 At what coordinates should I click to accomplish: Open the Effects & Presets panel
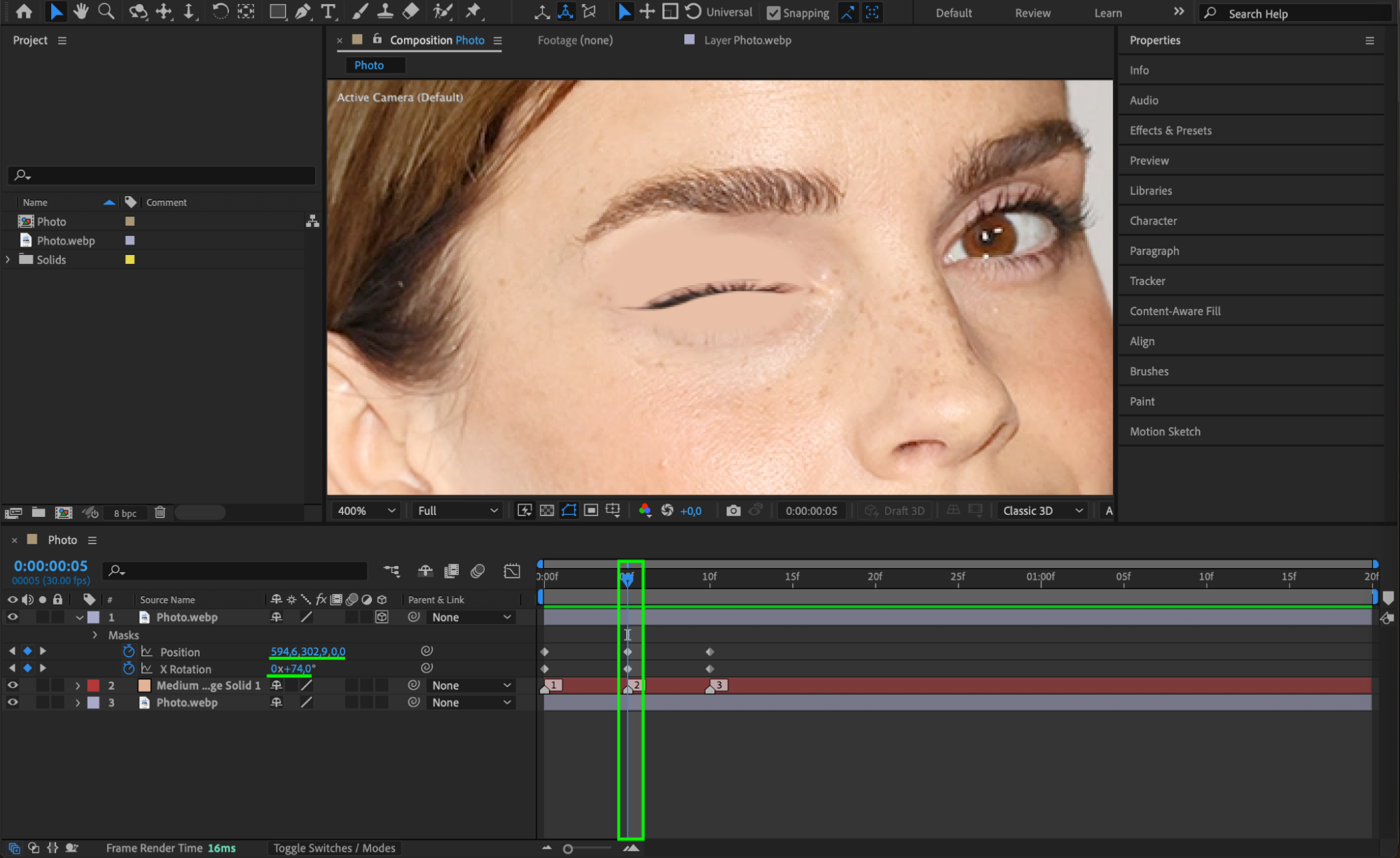click(x=1170, y=130)
